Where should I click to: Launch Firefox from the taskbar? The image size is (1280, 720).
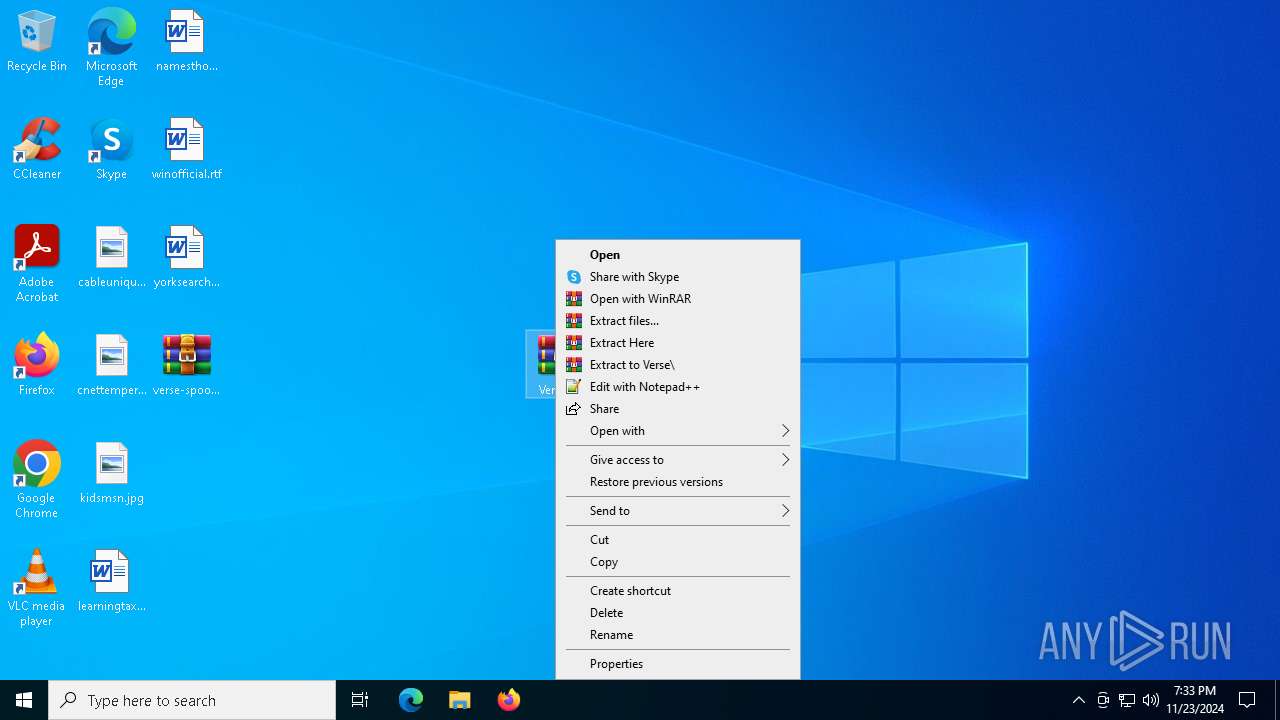click(509, 700)
